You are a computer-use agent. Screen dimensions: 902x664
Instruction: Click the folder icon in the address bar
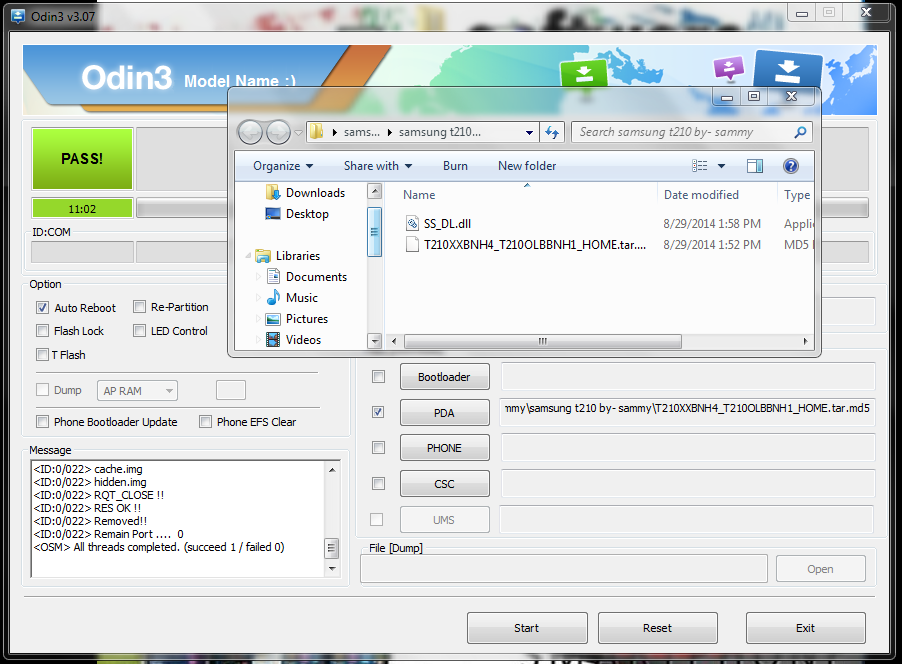316,132
